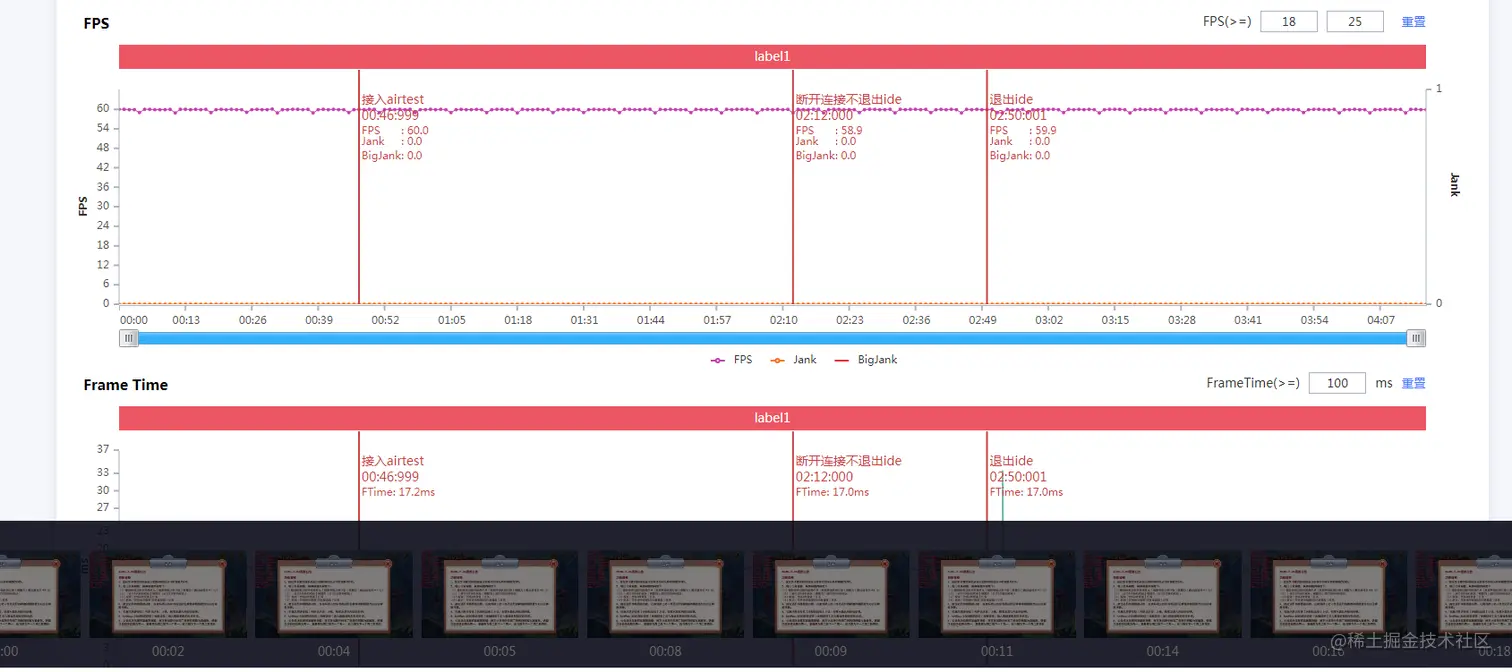Grab the right handle of FPS range slider
Viewport: 1512px width, 672px height.
click(1416, 339)
